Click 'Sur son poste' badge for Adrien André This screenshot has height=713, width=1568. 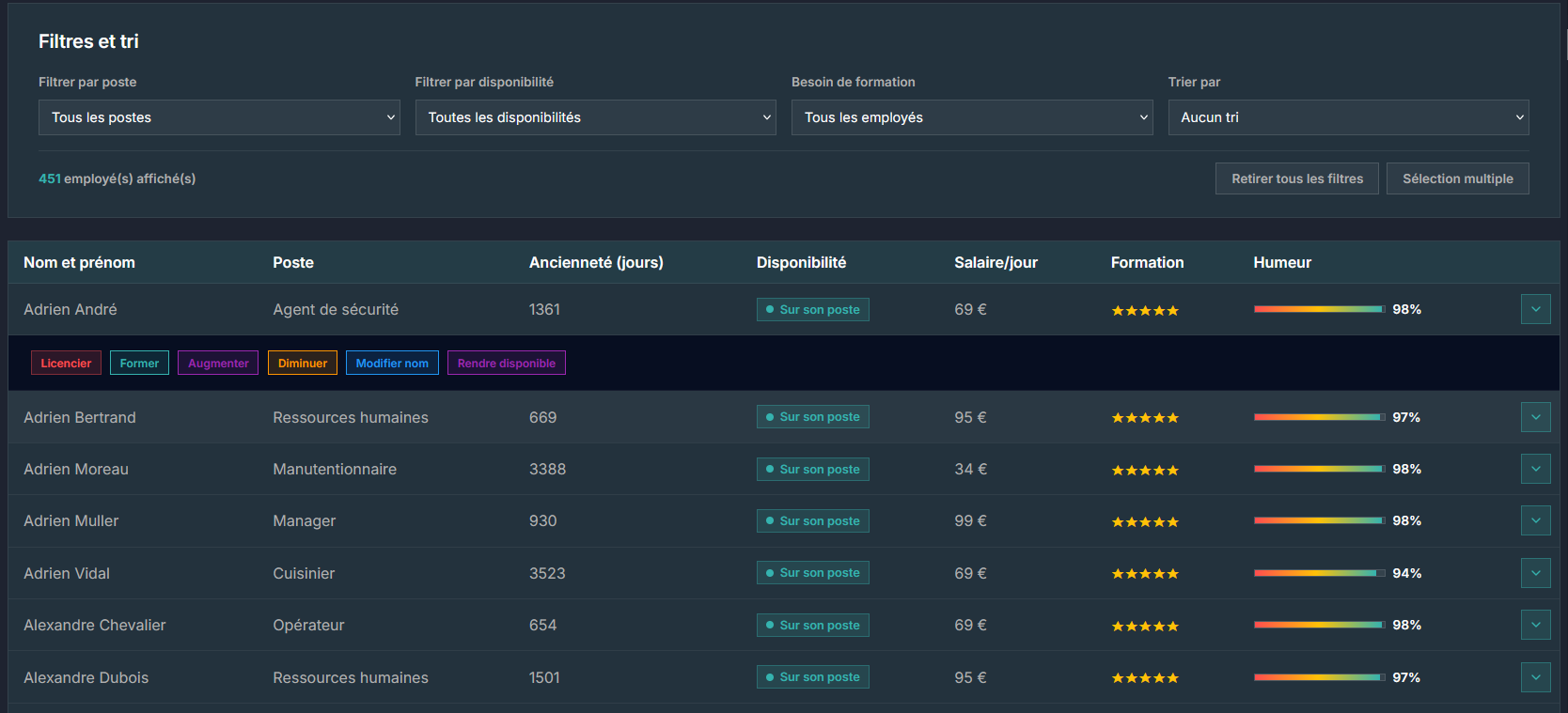813,309
